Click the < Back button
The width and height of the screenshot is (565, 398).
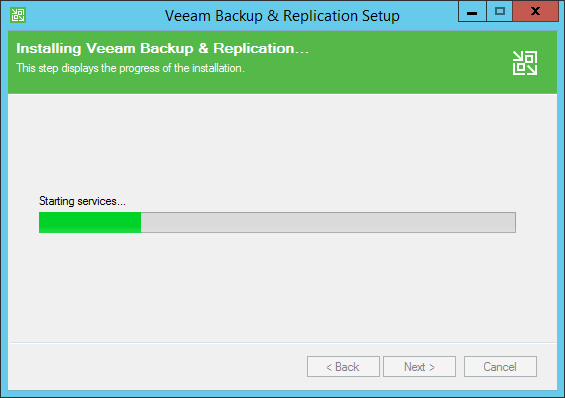[343, 367]
